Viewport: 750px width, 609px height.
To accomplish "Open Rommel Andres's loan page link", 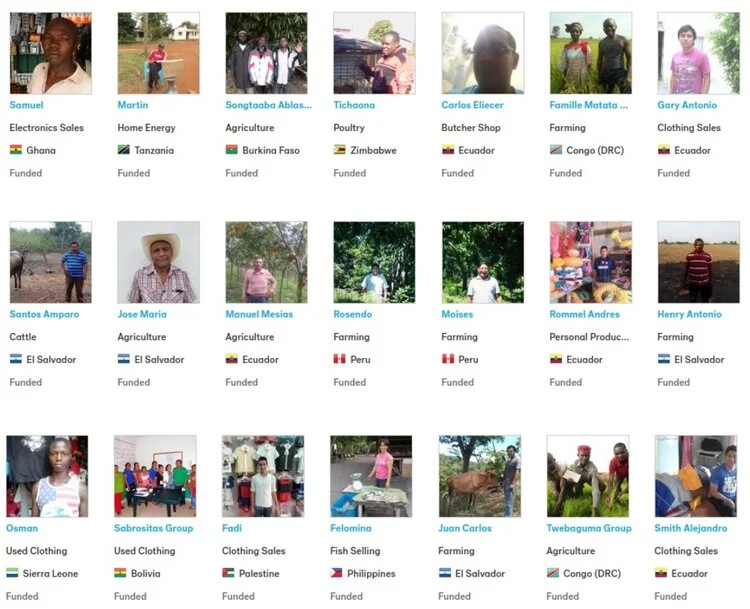I will click(x=584, y=314).
